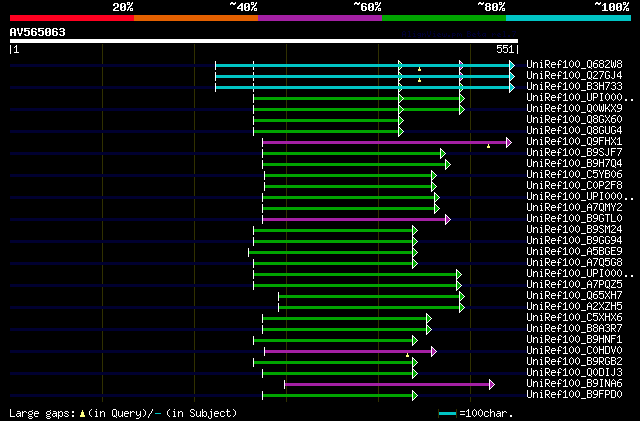Click the arrowhead ending the B3H733 cyan bar

[512, 87]
